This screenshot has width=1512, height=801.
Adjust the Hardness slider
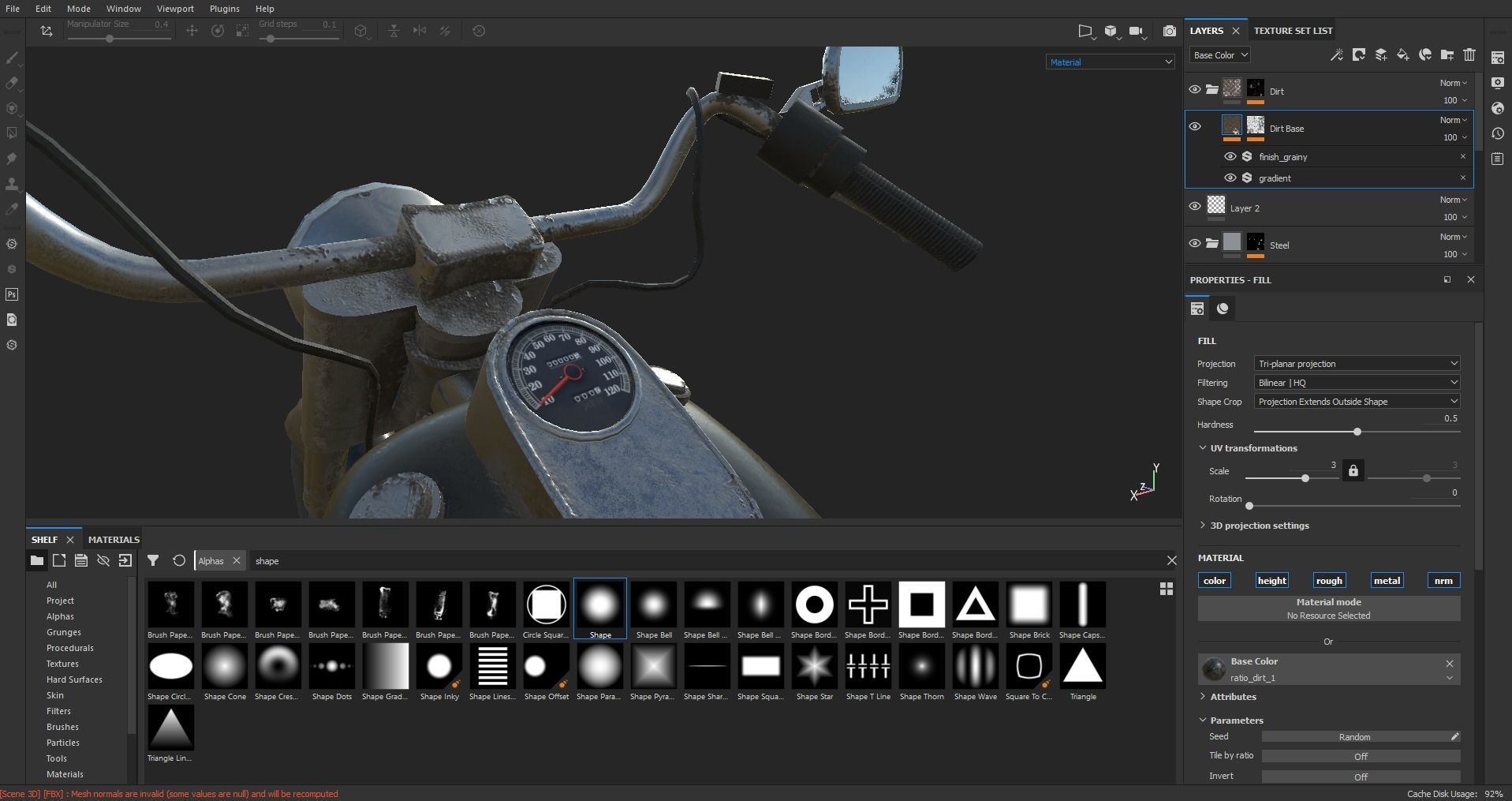pos(1357,432)
